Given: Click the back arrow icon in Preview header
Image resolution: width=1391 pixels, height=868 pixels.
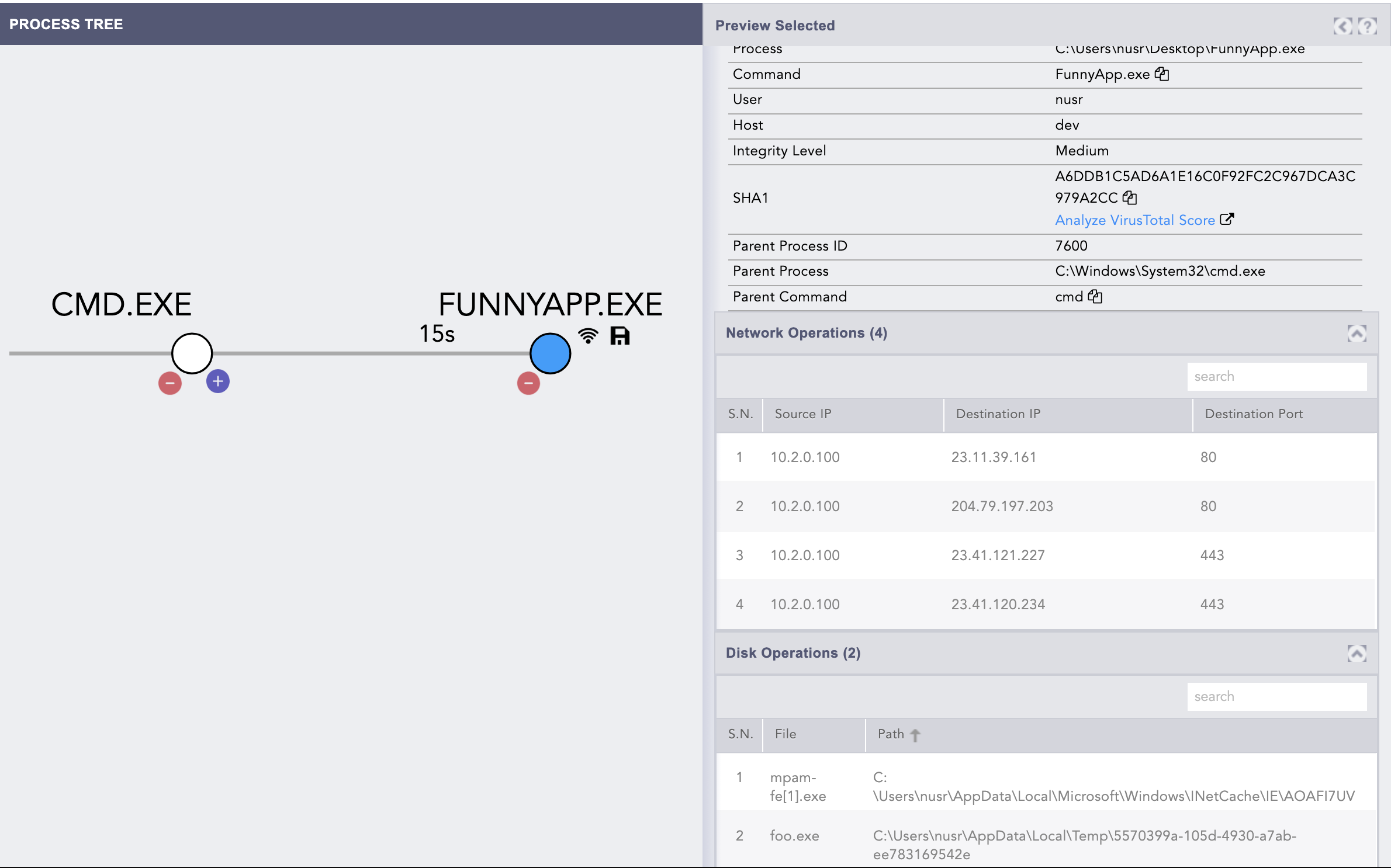Looking at the screenshot, I should tap(1342, 26).
